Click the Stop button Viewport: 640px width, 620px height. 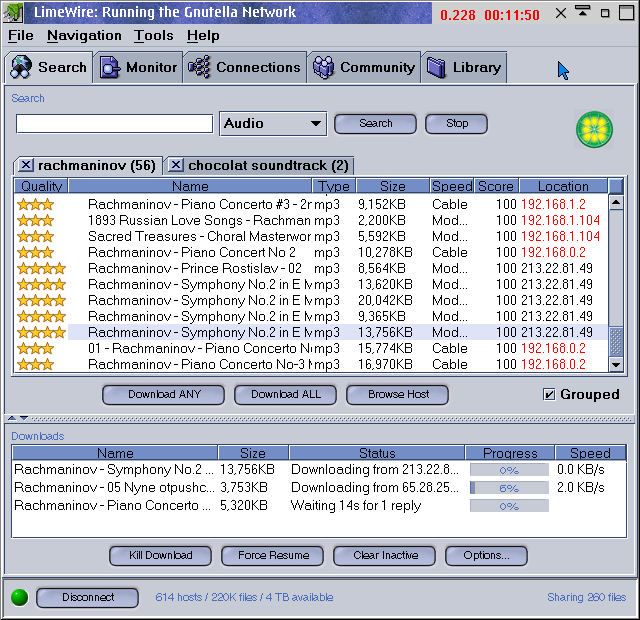click(x=456, y=123)
